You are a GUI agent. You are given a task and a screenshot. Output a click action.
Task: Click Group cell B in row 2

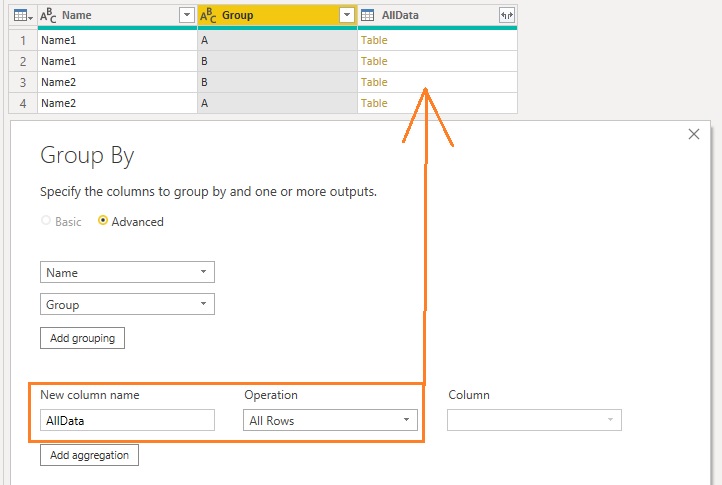pos(277,61)
